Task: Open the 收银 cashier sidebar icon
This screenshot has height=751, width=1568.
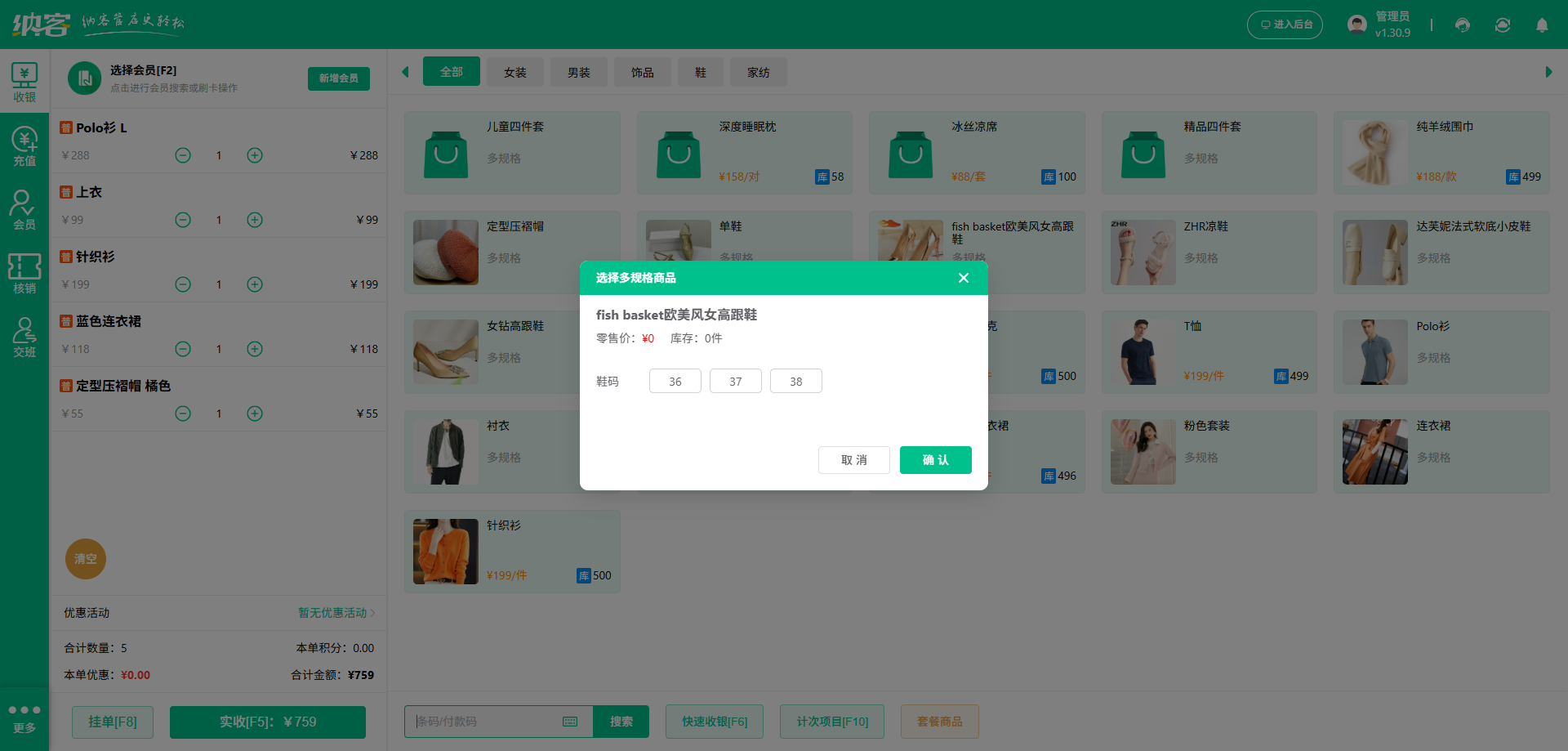Action: point(24,82)
